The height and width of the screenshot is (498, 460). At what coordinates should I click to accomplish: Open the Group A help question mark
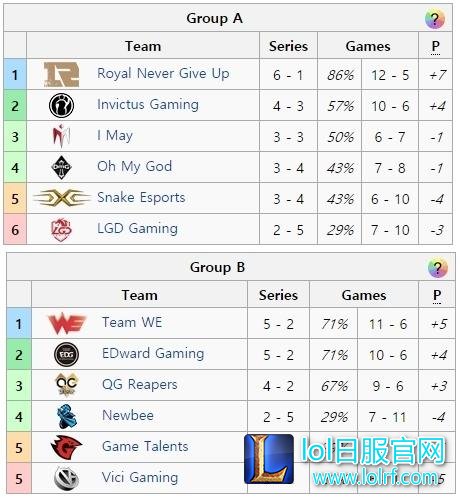pos(435,19)
